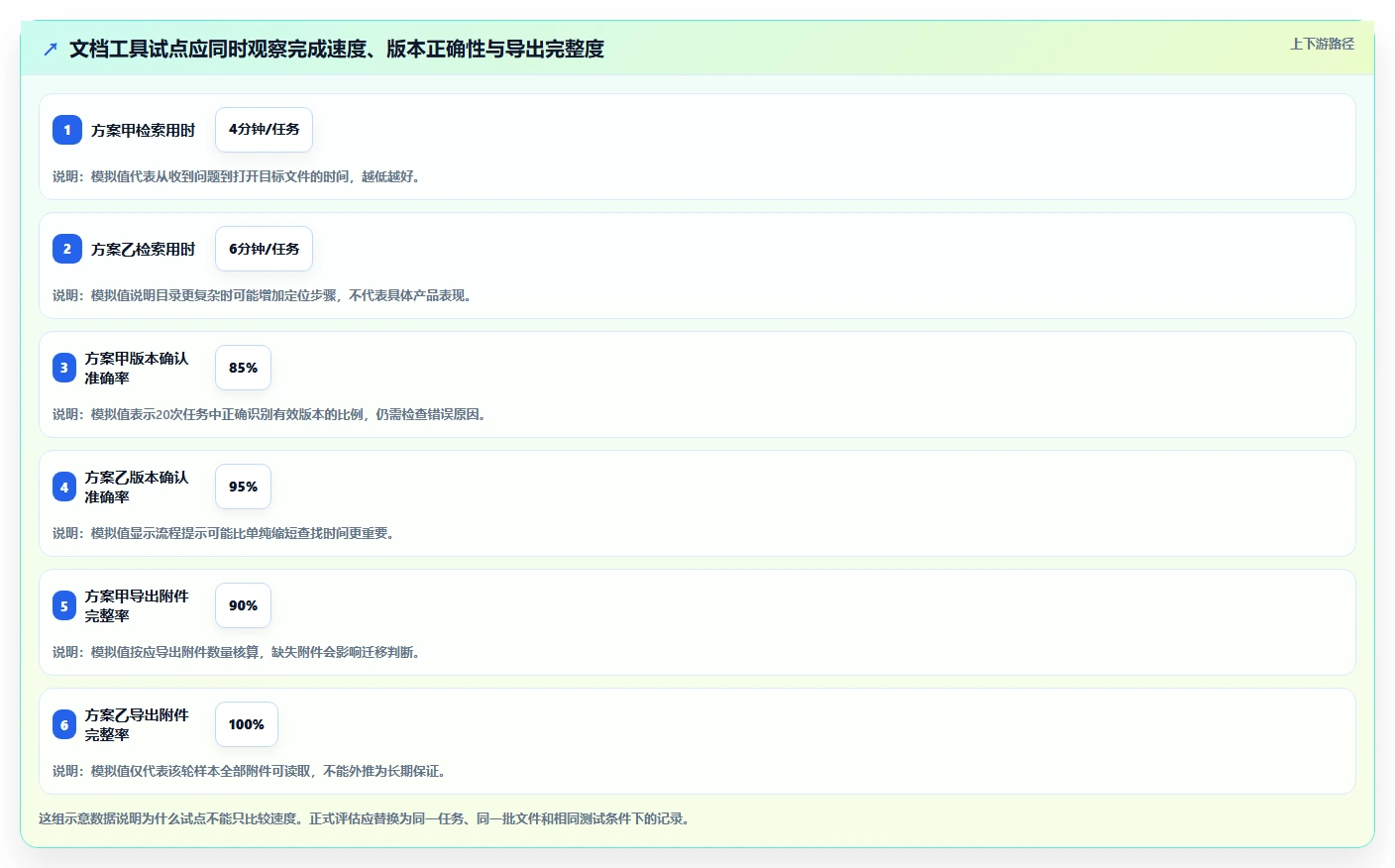The height and width of the screenshot is (868, 1395).
Task: Select the 方案乙版本确认准确率 label
Action: (137, 487)
